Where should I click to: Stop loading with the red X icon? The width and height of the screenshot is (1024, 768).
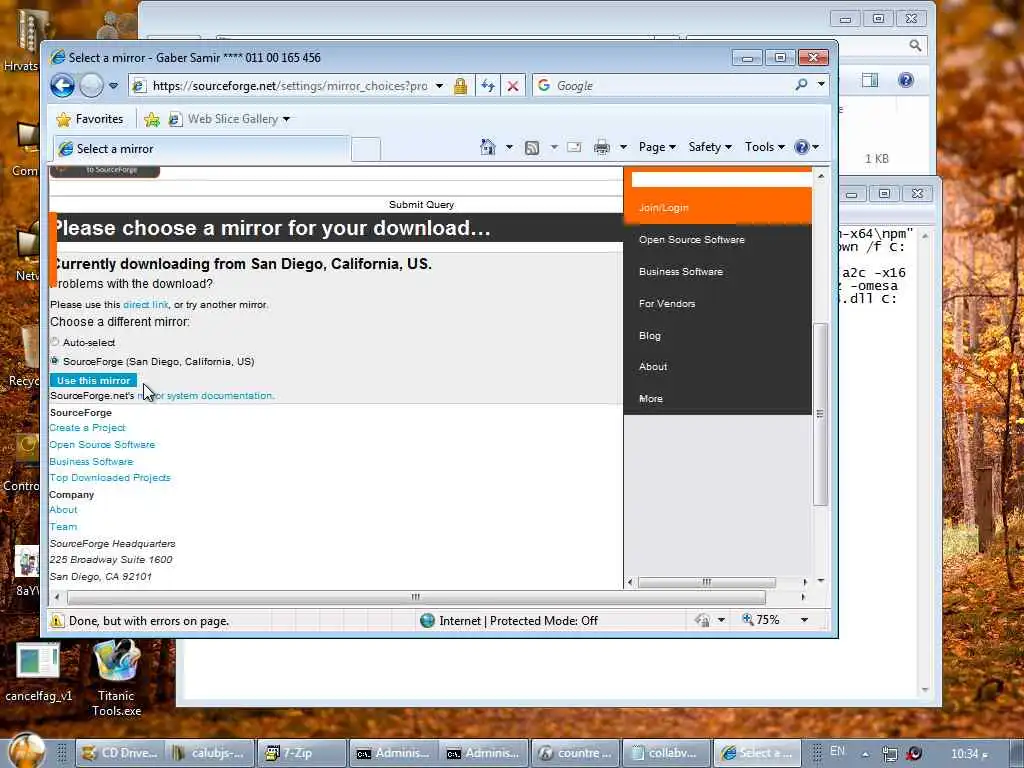513,86
